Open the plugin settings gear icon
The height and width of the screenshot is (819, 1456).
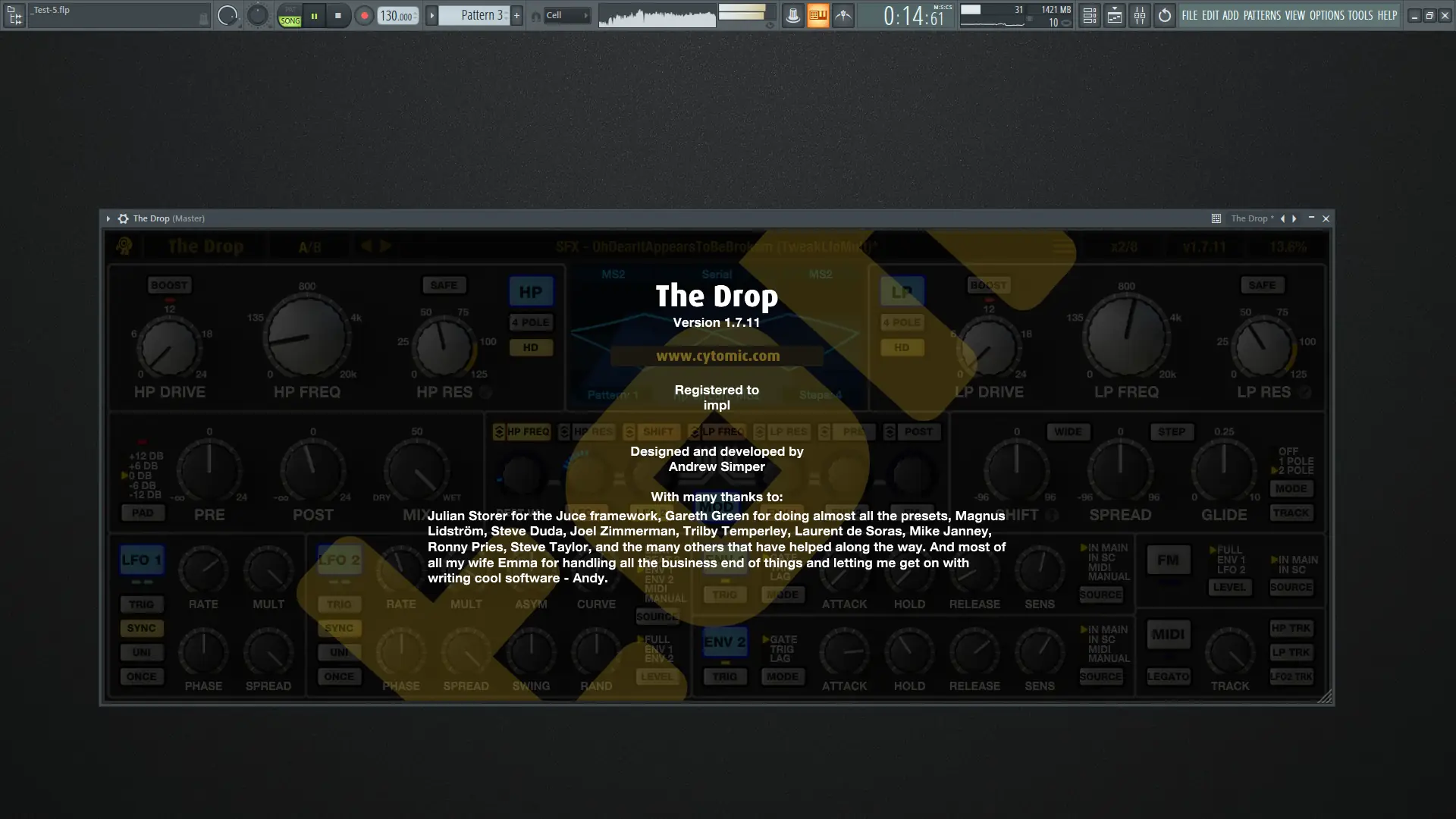(x=123, y=218)
